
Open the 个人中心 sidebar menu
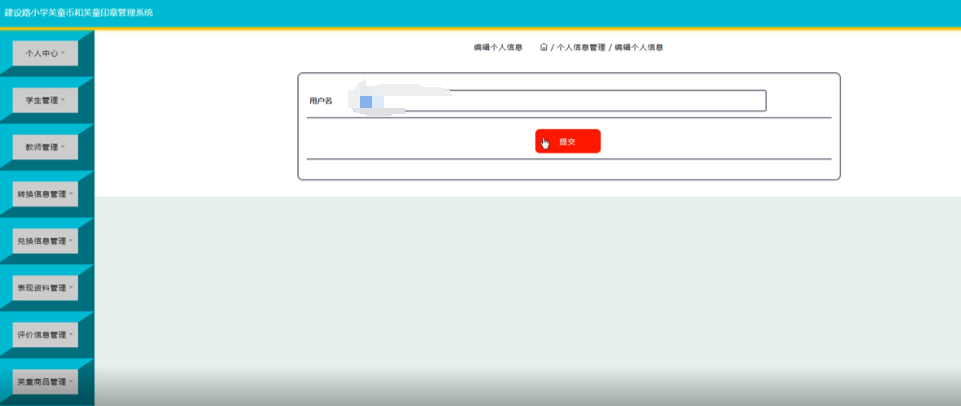(x=45, y=53)
